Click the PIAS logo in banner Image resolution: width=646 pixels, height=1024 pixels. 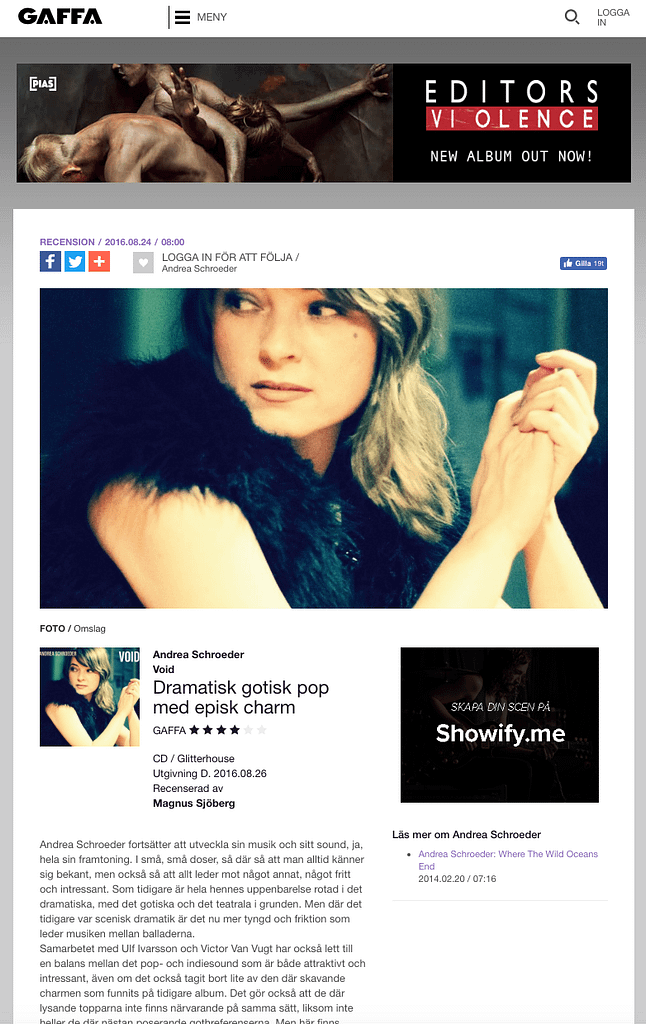43,84
